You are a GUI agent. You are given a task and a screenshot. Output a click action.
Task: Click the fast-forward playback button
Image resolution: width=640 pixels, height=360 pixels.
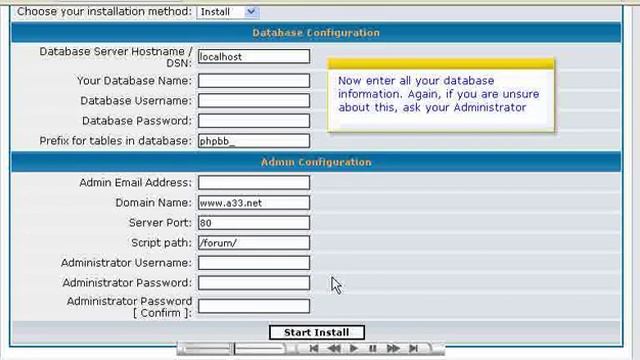pyautogui.click(x=393, y=349)
